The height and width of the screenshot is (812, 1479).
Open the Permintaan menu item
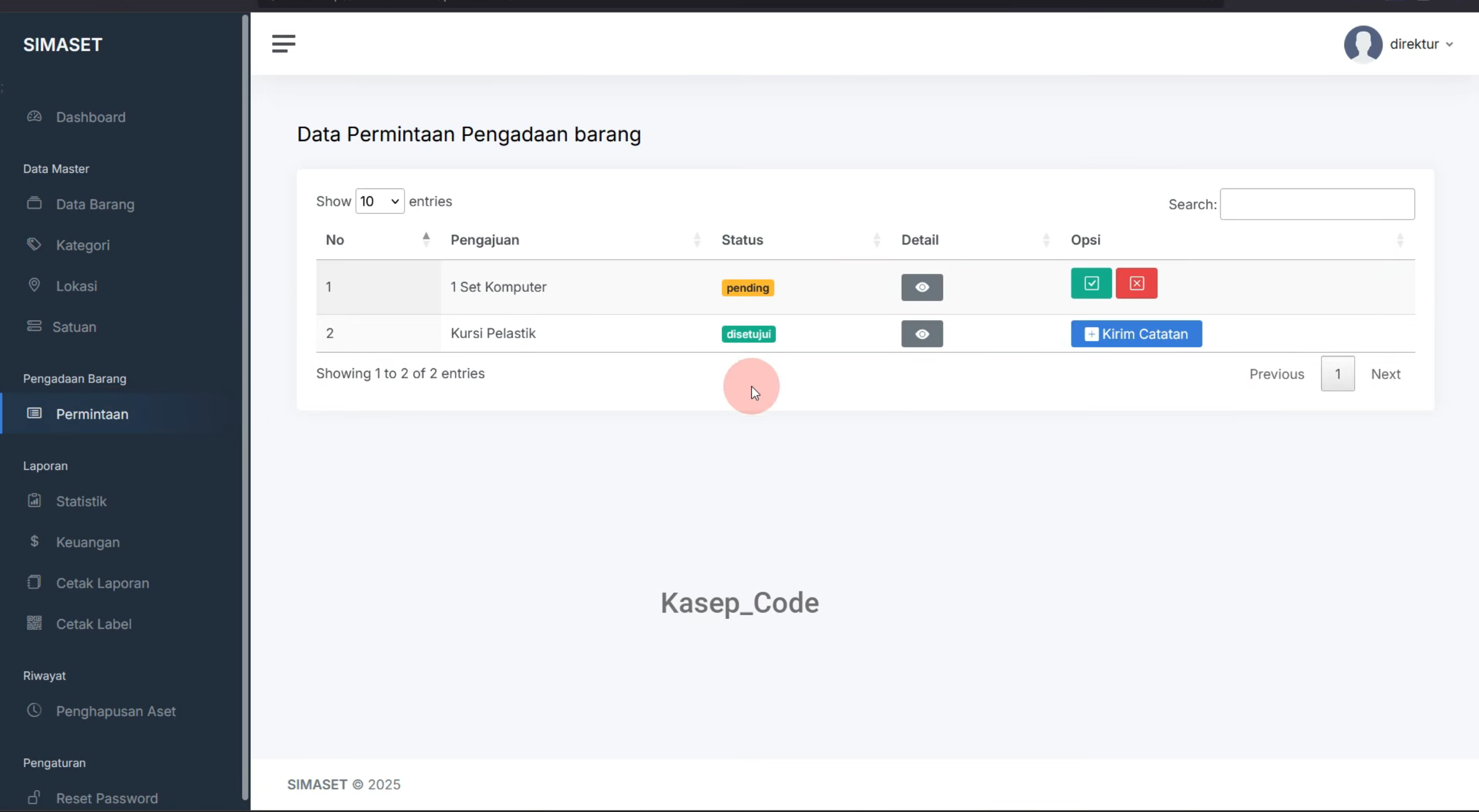click(x=121, y=414)
